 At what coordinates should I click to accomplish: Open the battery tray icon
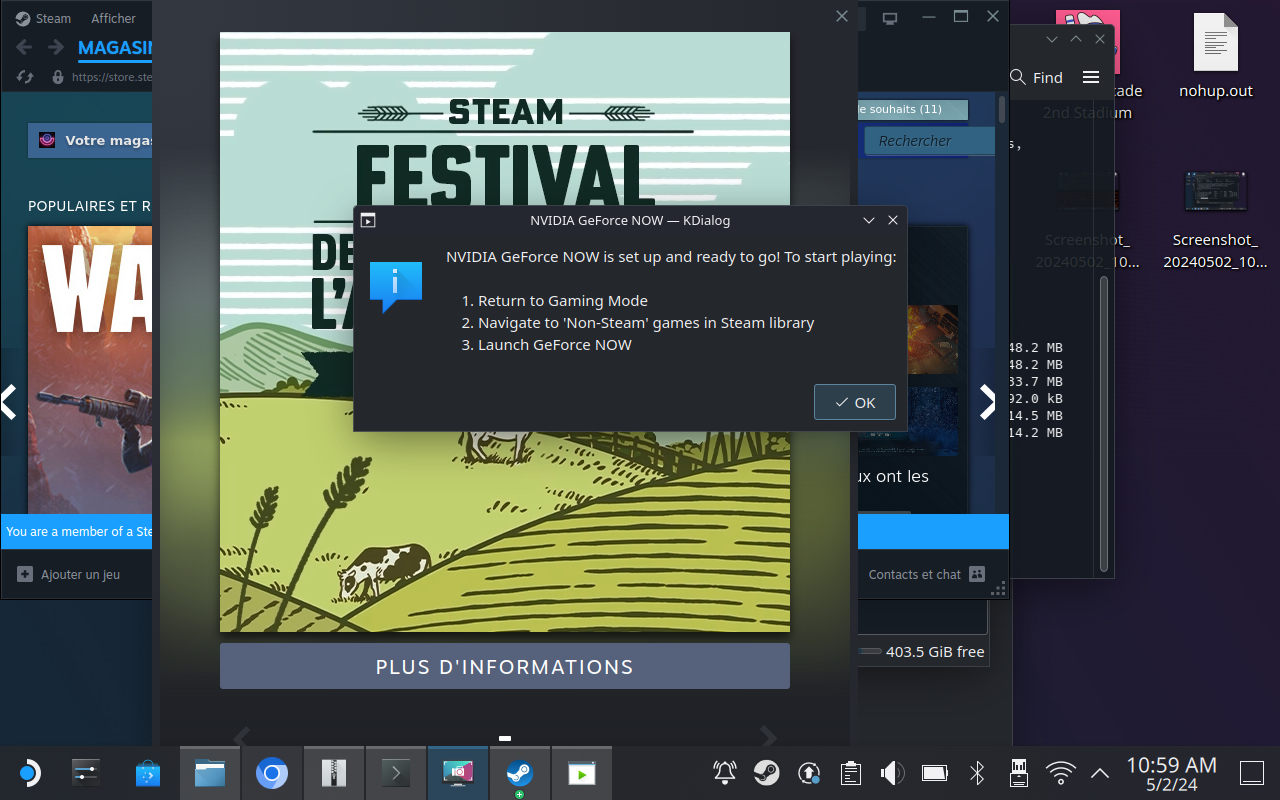tap(934, 772)
